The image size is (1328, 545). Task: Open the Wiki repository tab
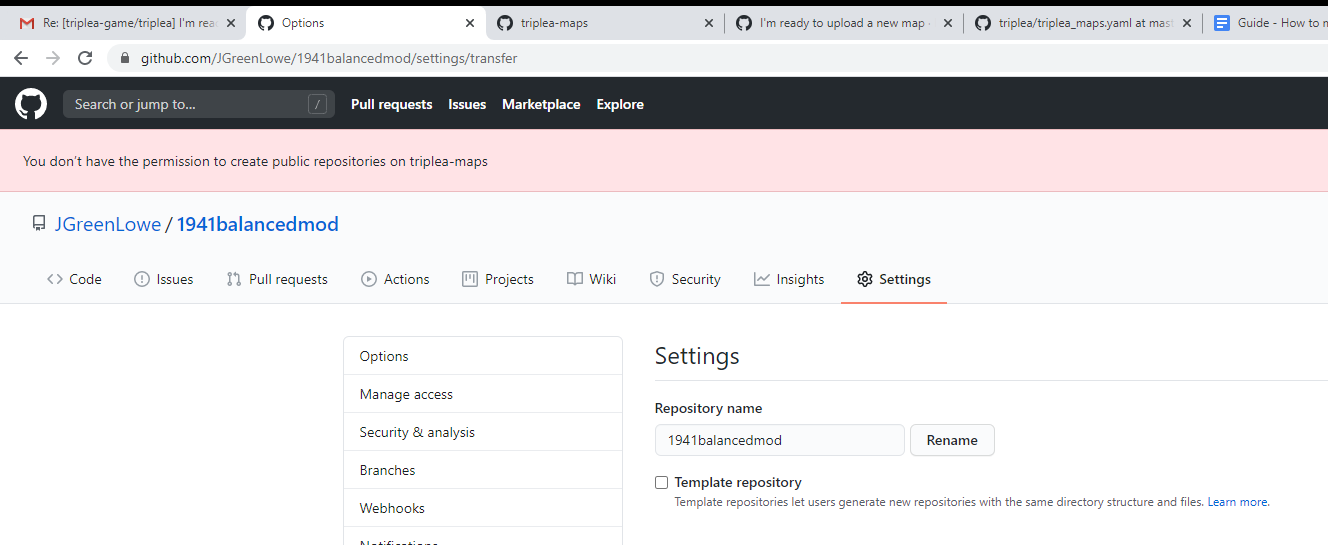click(x=591, y=279)
